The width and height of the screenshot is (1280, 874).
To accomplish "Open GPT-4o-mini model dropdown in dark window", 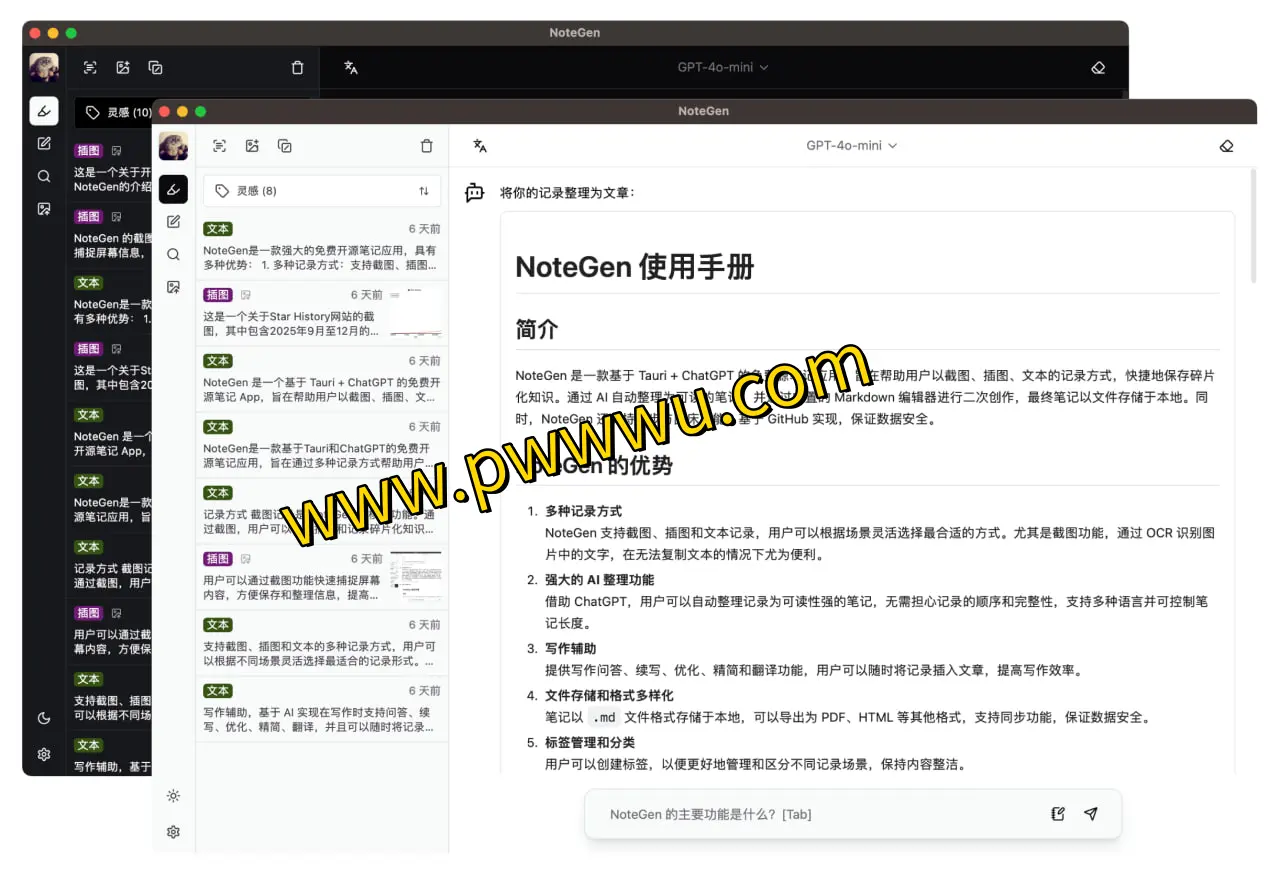I will click(723, 68).
